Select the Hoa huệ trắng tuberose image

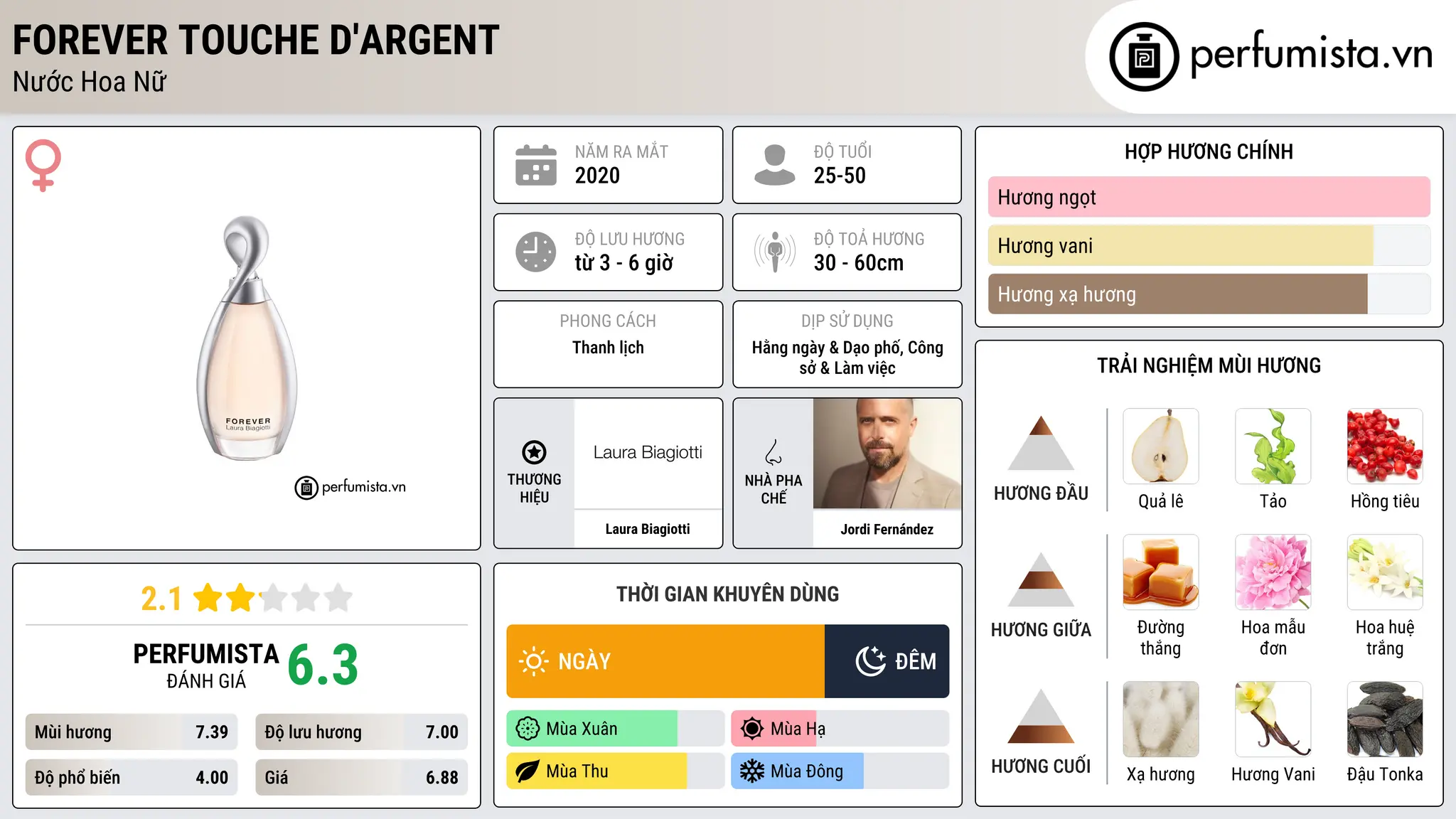tap(1385, 572)
